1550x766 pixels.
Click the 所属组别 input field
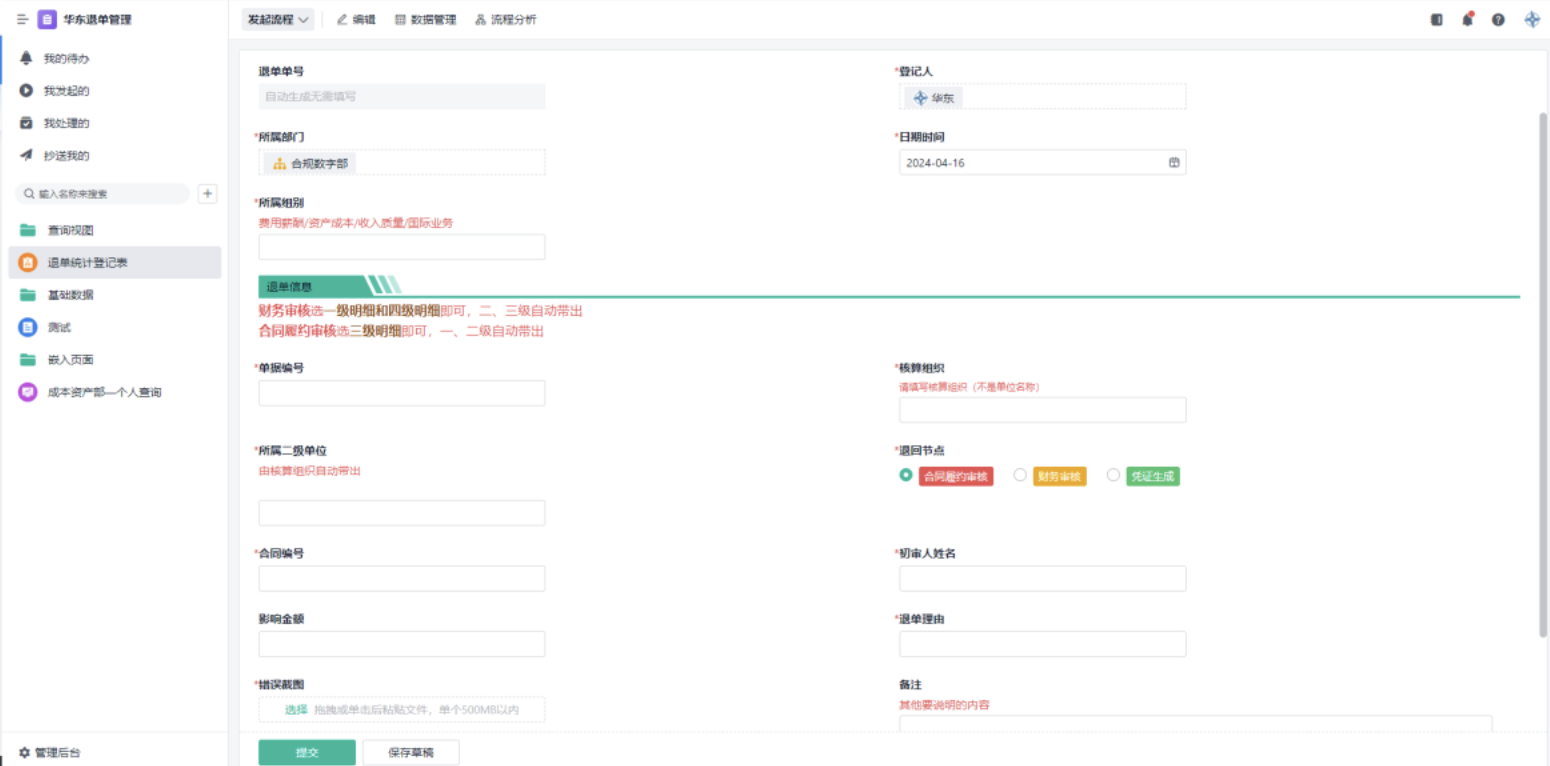(x=402, y=247)
